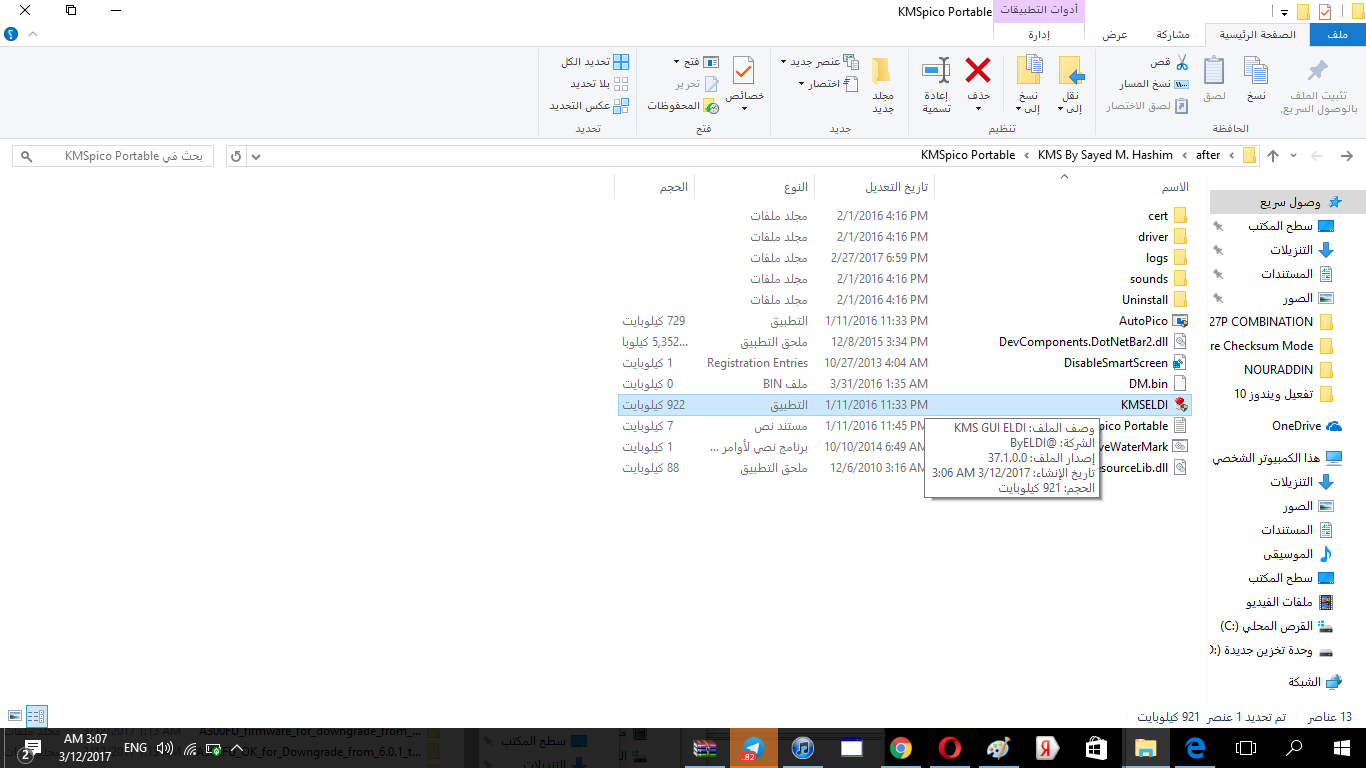Screen dimensions: 1366x768
Task: Click the Up arrow navigation button
Action: click(1273, 156)
